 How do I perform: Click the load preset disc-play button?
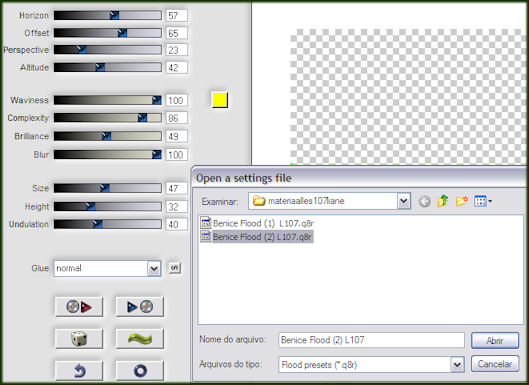pos(79,307)
